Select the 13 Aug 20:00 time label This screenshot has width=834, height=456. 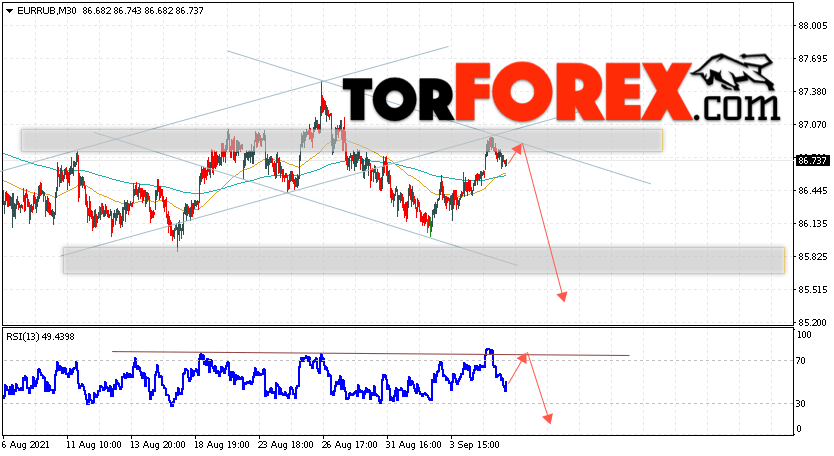pos(158,444)
